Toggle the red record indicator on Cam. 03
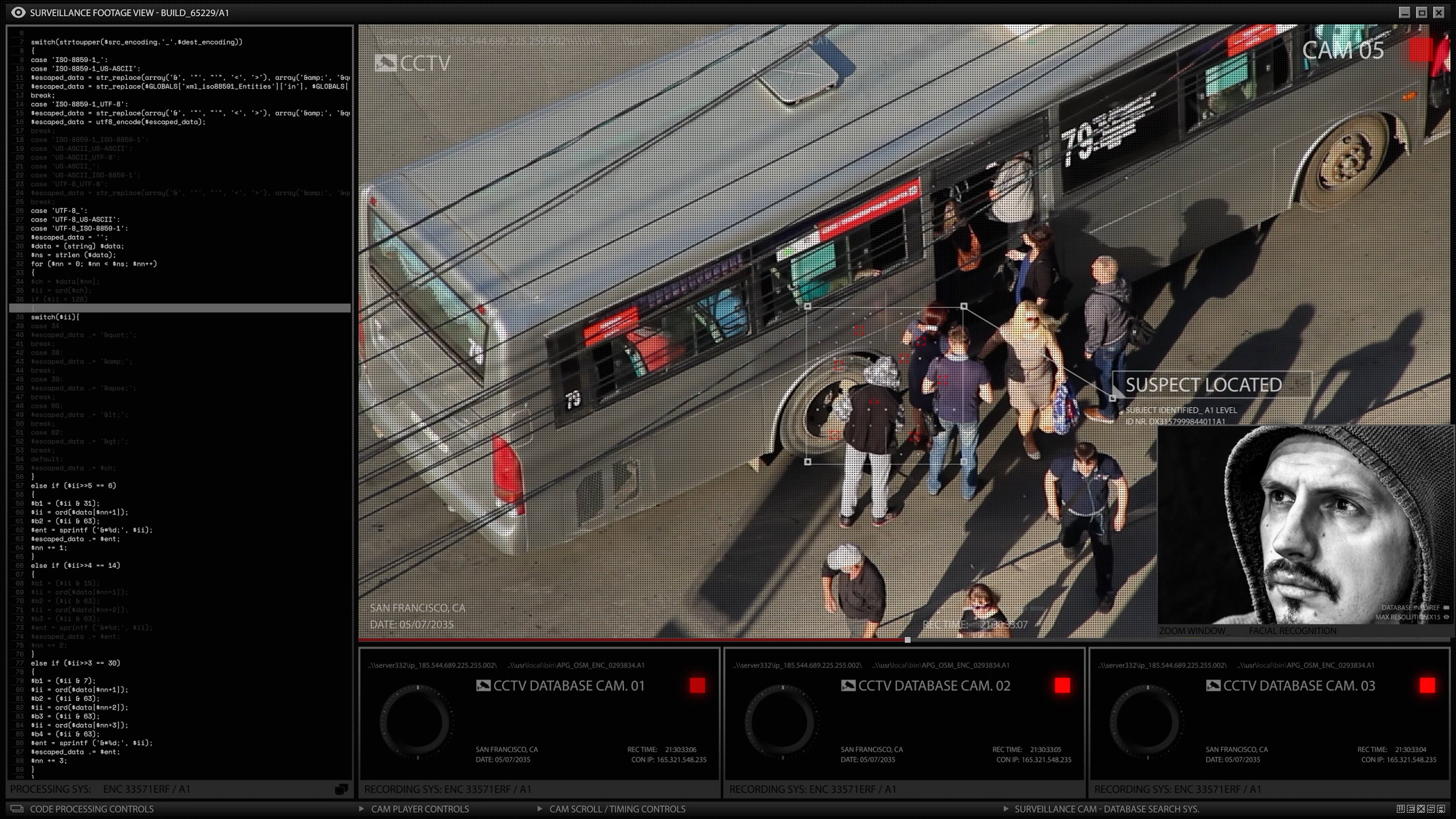The image size is (1456, 819). click(x=1427, y=686)
